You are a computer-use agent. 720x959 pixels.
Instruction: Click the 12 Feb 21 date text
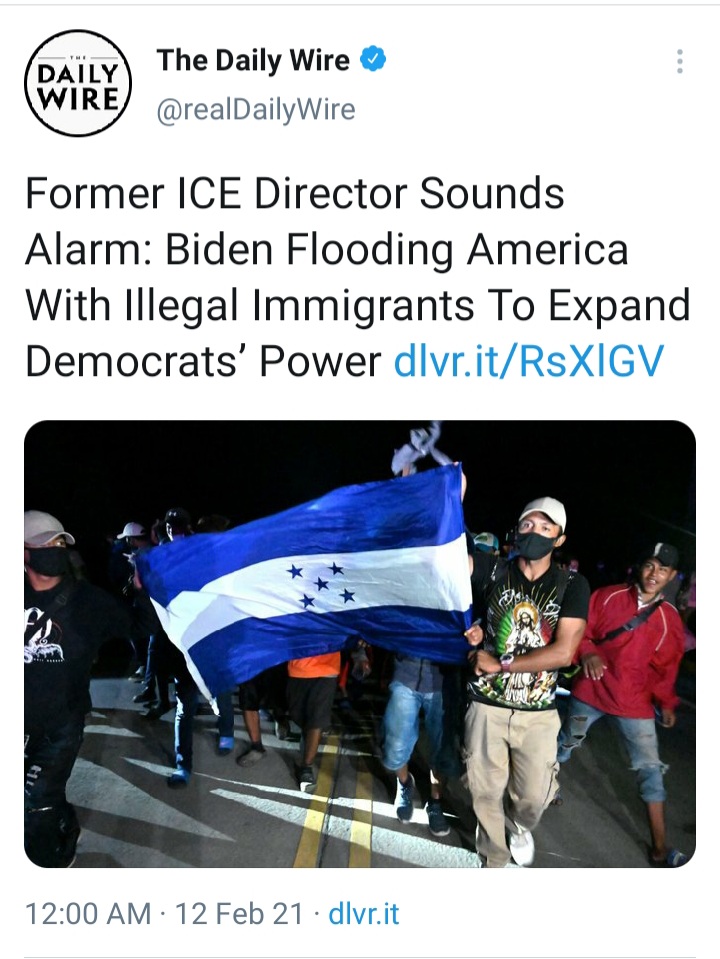pyautogui.click(x=239, y=914)
